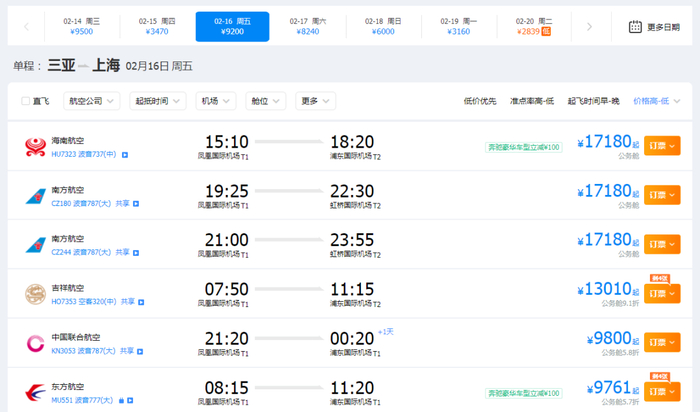Open flight details link HO7353 空客320(中)
The width and height of the screenshot is (700, 412).
point(83,302)
